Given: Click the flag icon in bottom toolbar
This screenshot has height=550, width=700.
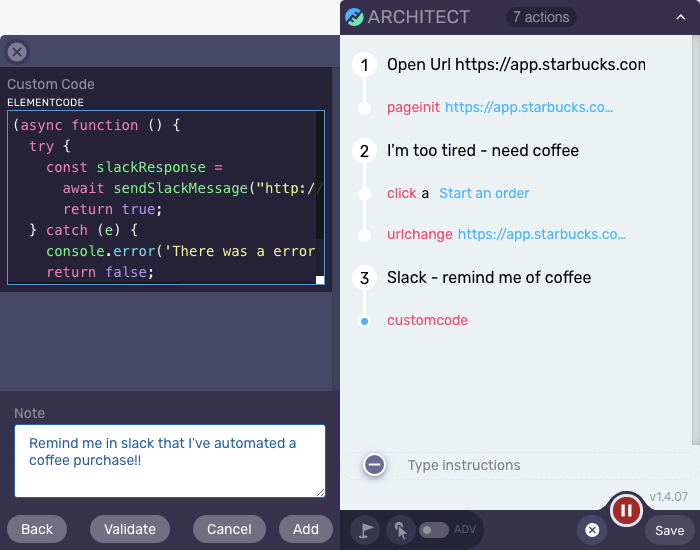Looking at the screenshot, I should click(x=366, y=530).
